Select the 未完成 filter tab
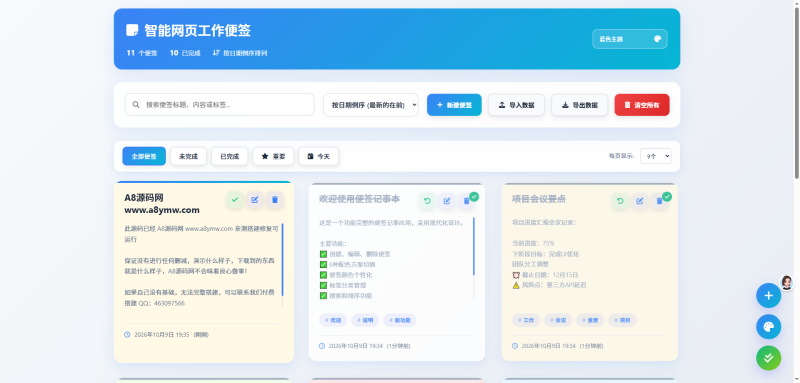Screen dimensions: 800x383 (x=188, y=156)
